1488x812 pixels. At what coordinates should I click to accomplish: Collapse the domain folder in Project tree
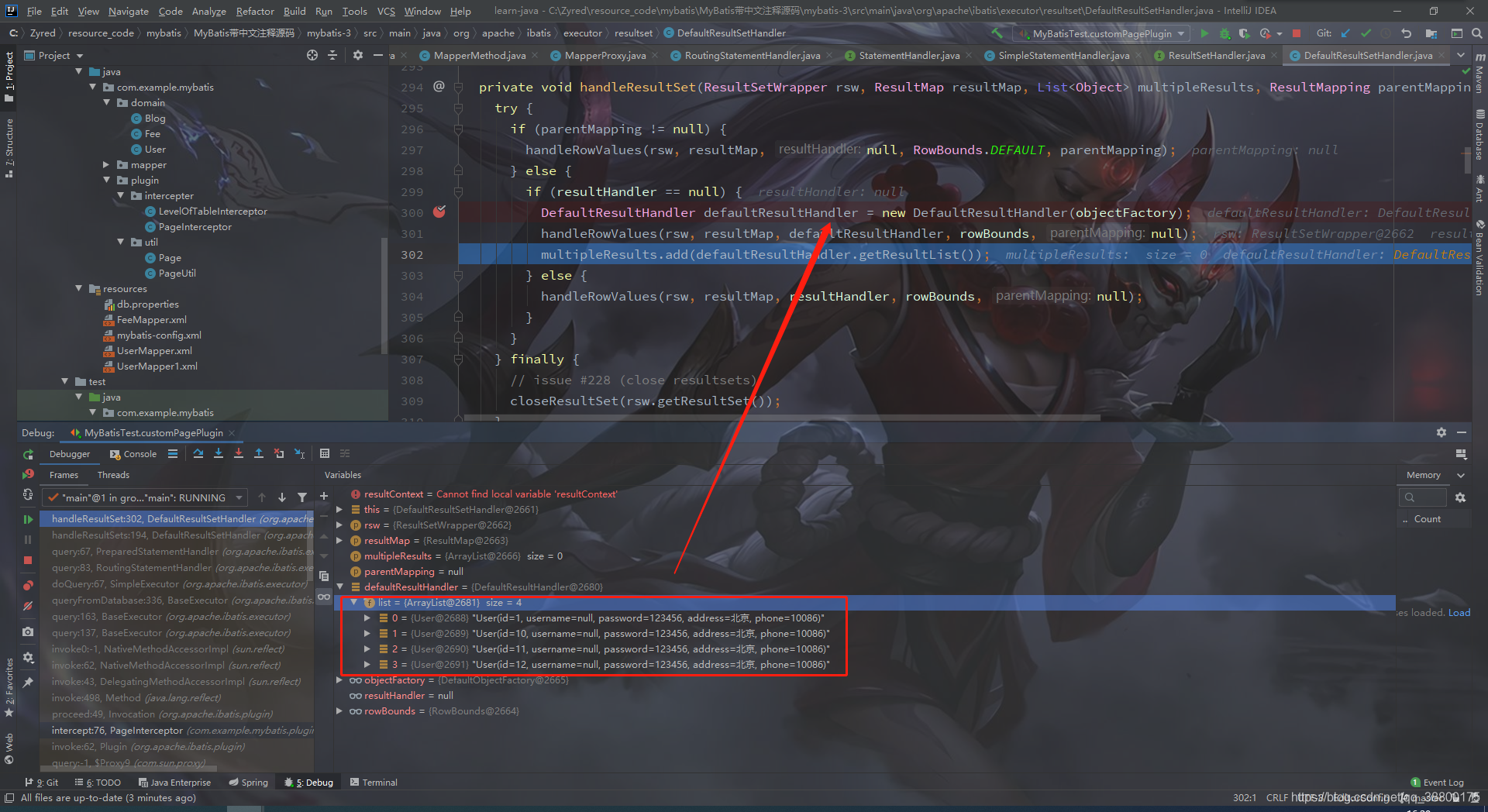[107, 102]
